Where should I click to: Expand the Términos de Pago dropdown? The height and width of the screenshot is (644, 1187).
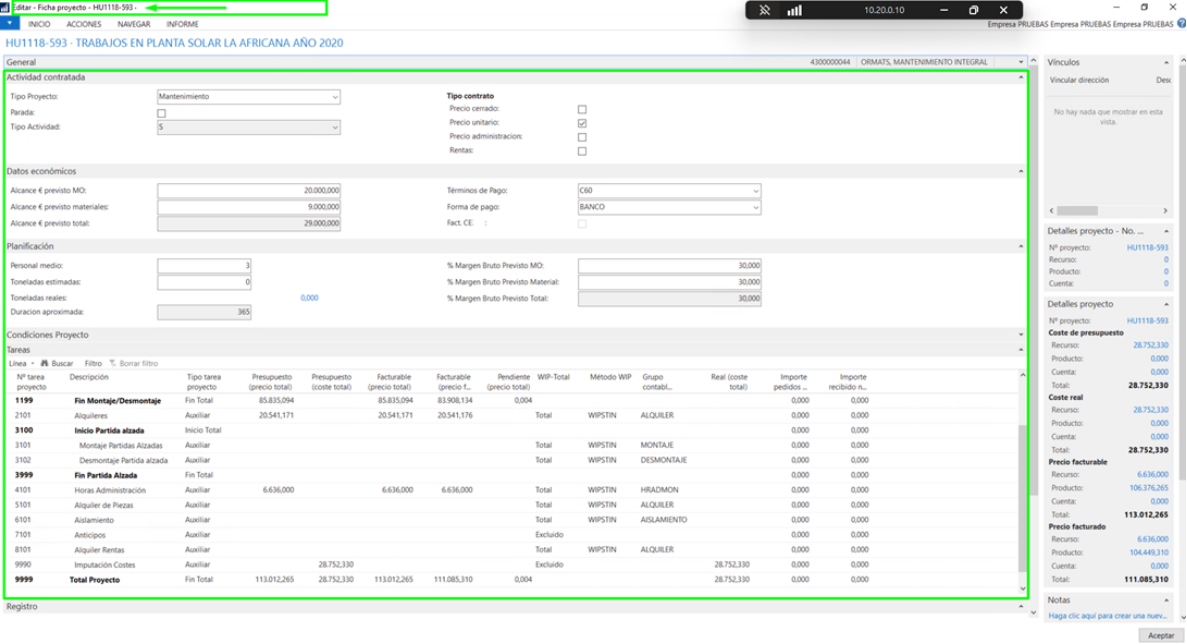click(755, 191)
